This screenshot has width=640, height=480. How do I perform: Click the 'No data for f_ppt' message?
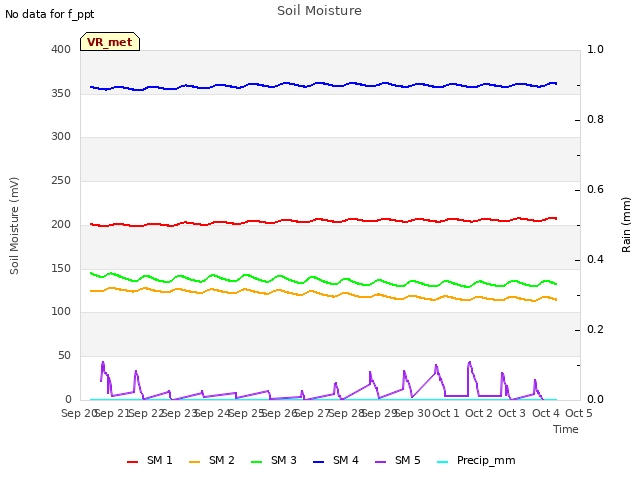click(x=49, y=14)
